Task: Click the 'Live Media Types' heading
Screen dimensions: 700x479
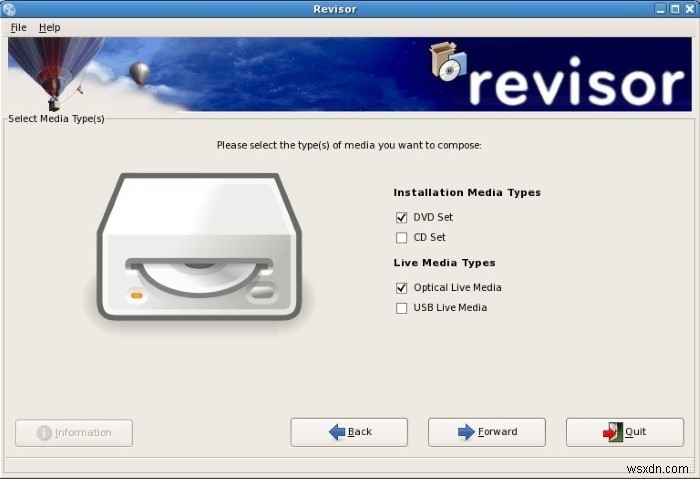Action: [444, 262]
